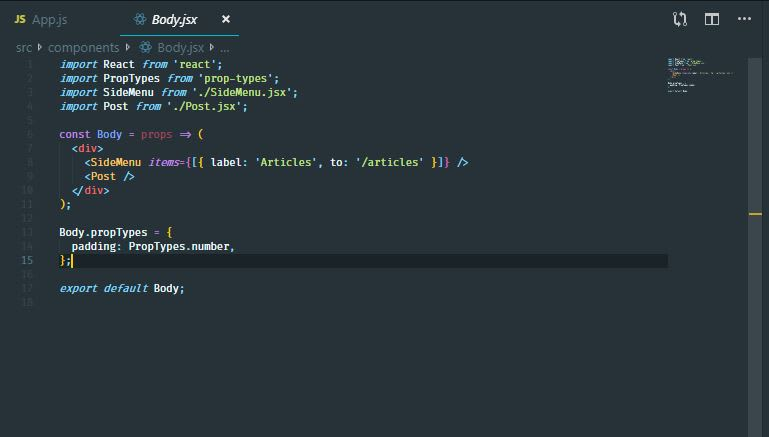
Task: Click the src breadcrumb
Action: (24, 48)
